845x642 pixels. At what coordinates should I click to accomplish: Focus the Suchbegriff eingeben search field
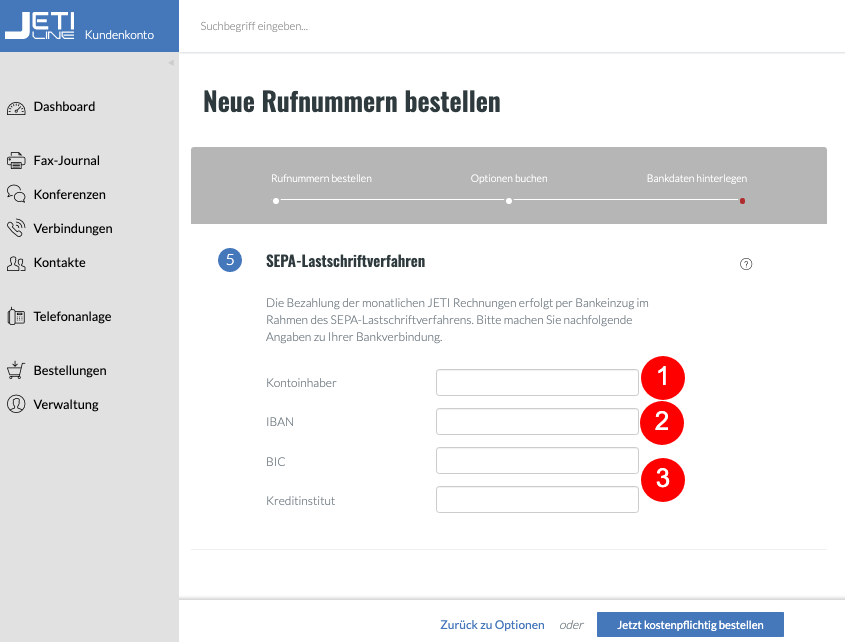tap(254, 26)
